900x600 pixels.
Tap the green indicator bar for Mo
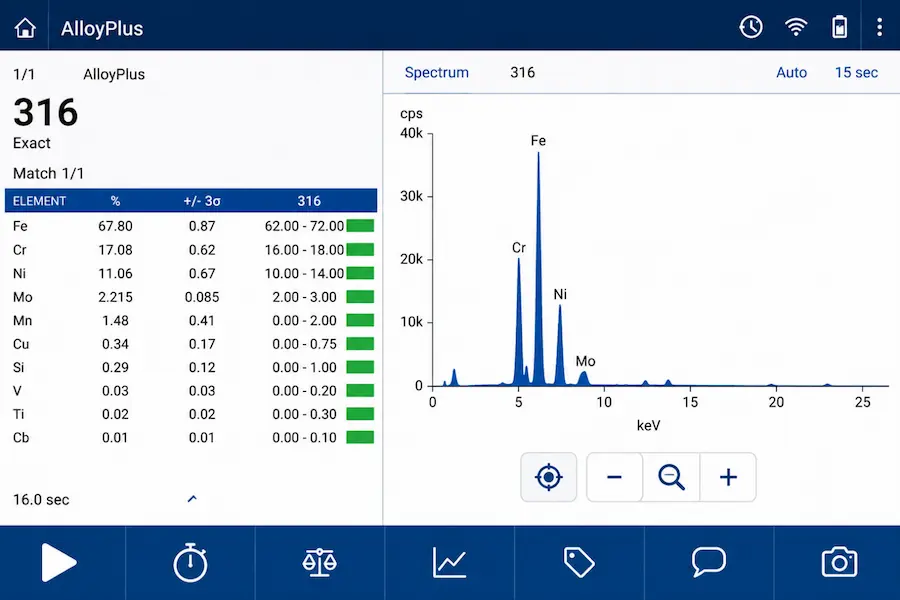(x=360, y=296)
